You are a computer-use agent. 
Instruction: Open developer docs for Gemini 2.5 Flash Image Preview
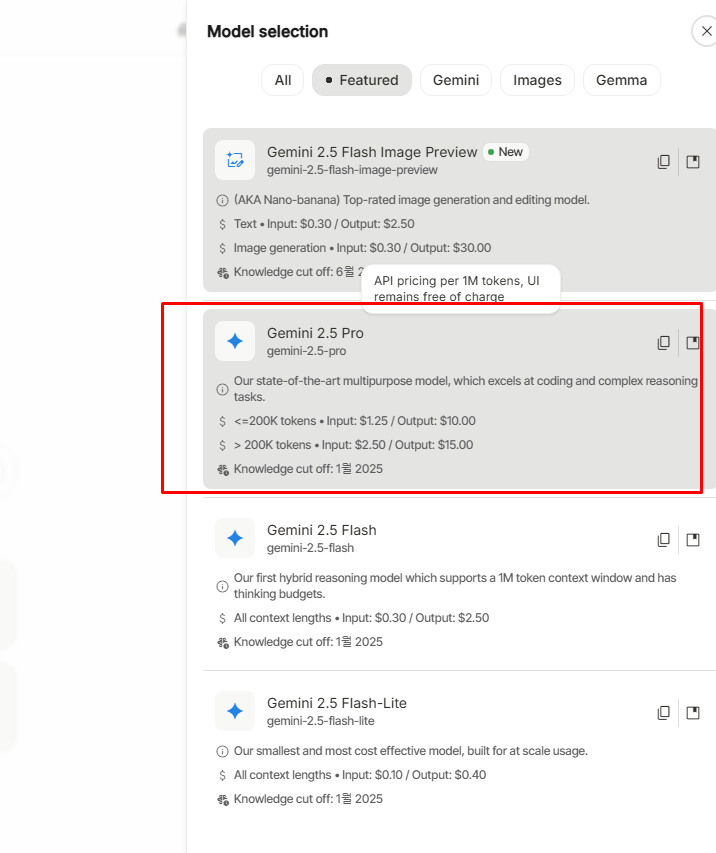point(693,162)
